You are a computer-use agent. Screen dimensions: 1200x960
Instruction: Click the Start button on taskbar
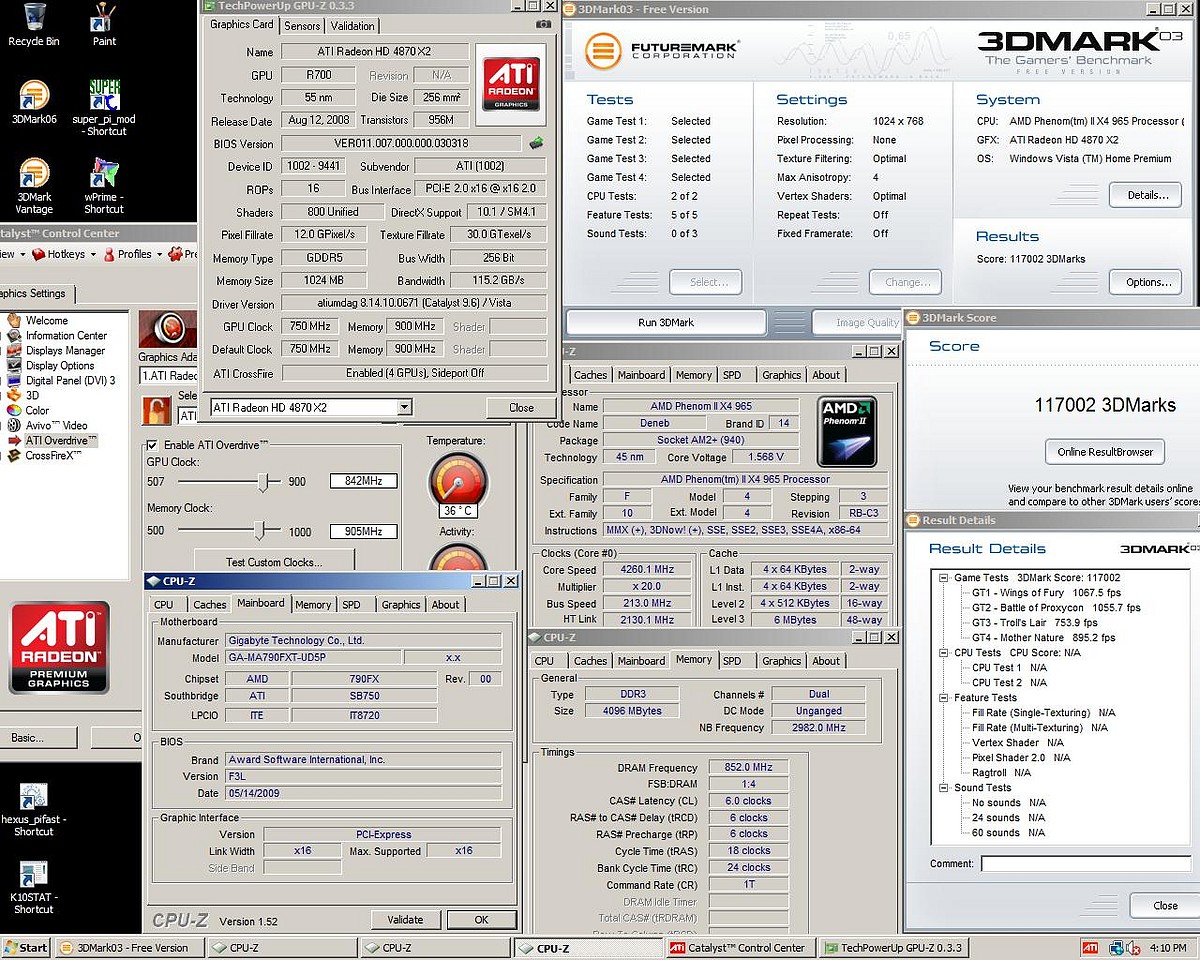pos(26,947)
